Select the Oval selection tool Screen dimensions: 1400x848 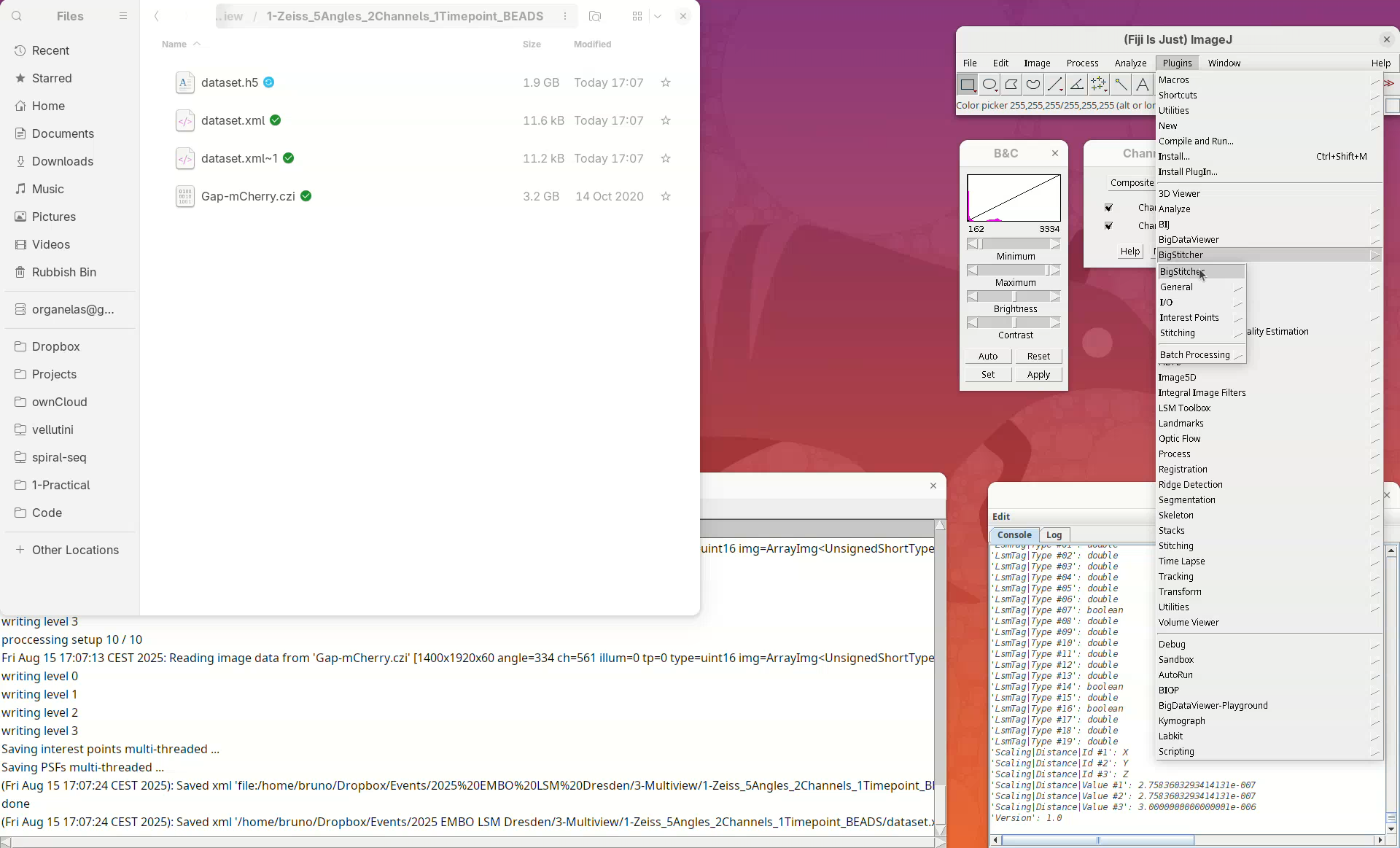[x=989, y=85]
